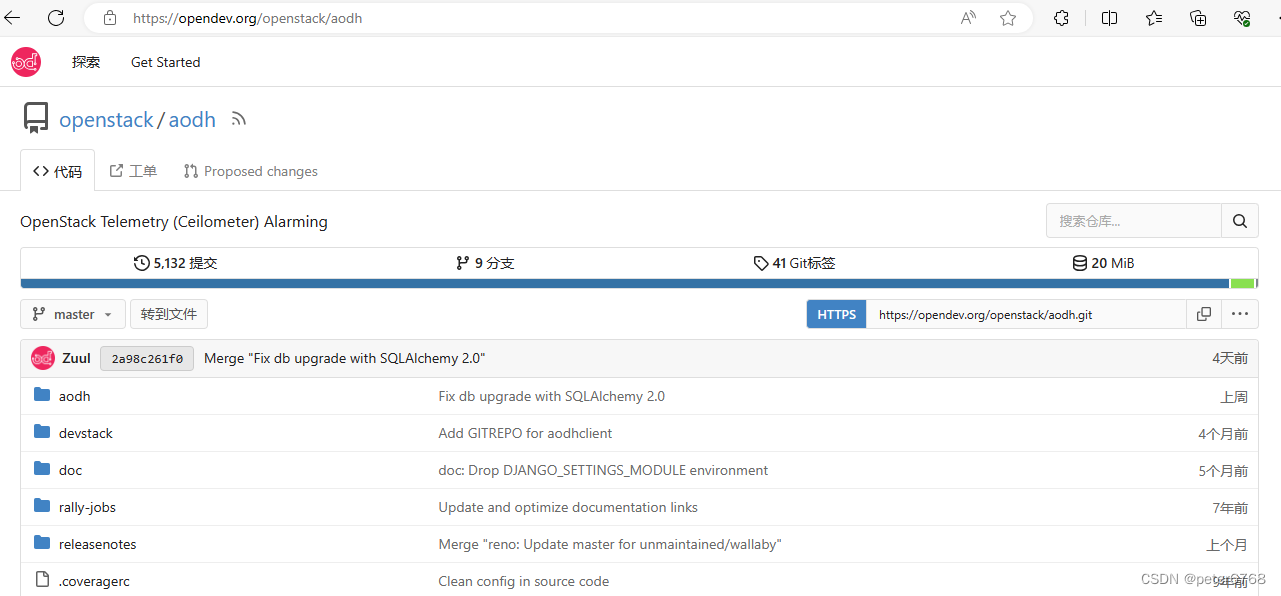Copy the clone URL with copy icon
This screenshot has height=596, width=1281.
(1204, 314)
